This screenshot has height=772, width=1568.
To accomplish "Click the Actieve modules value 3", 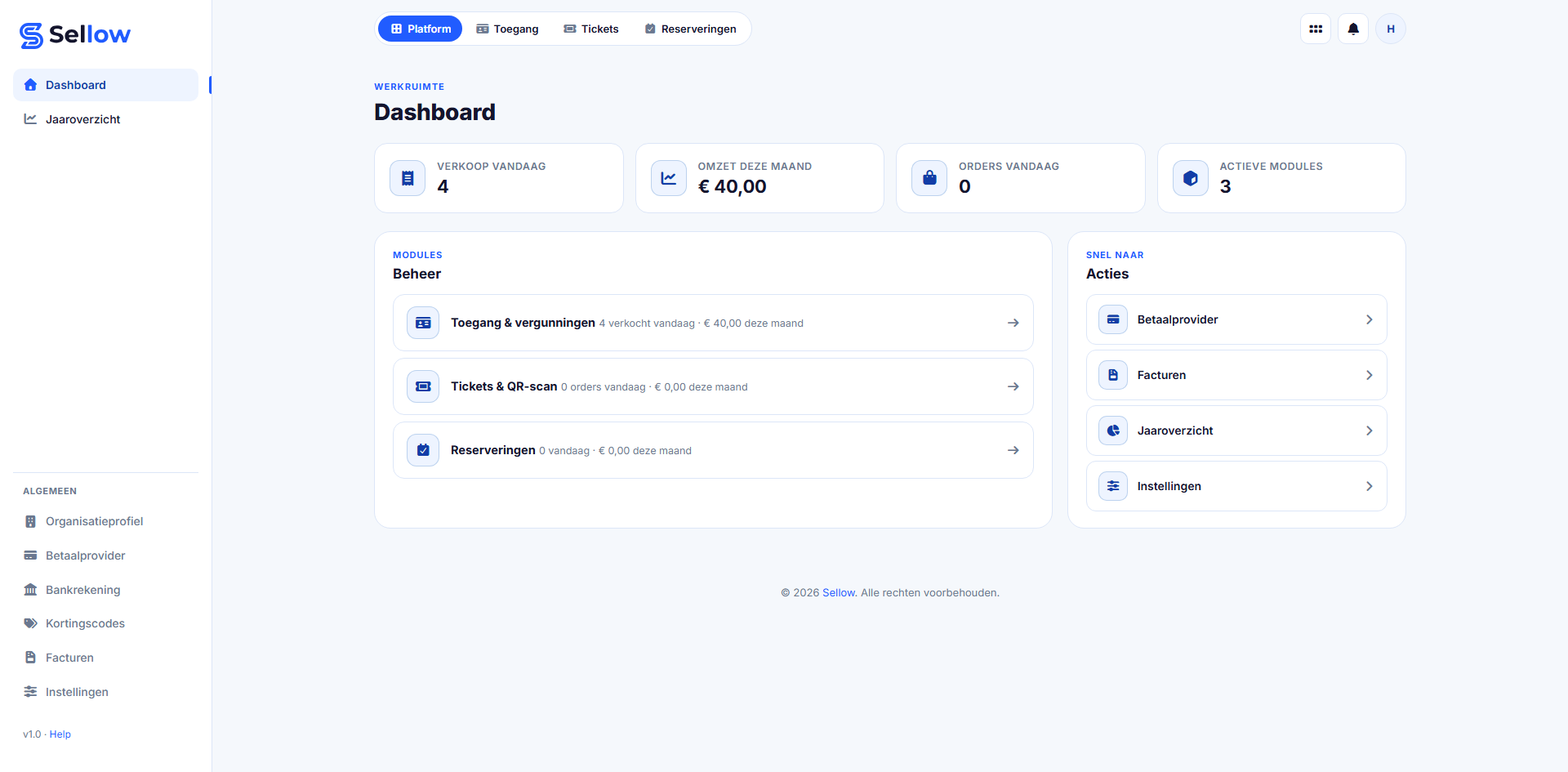I will point(1225,186).
